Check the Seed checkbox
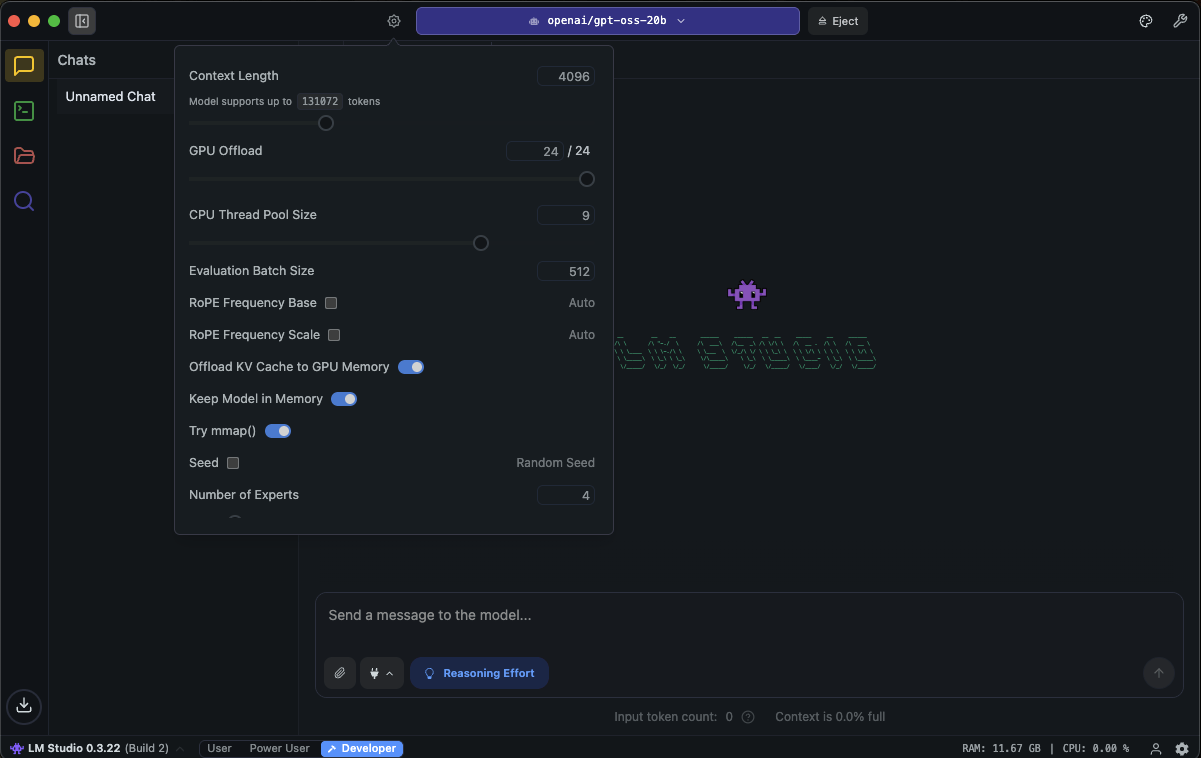 pyautogui.click(x=233, y=463)
